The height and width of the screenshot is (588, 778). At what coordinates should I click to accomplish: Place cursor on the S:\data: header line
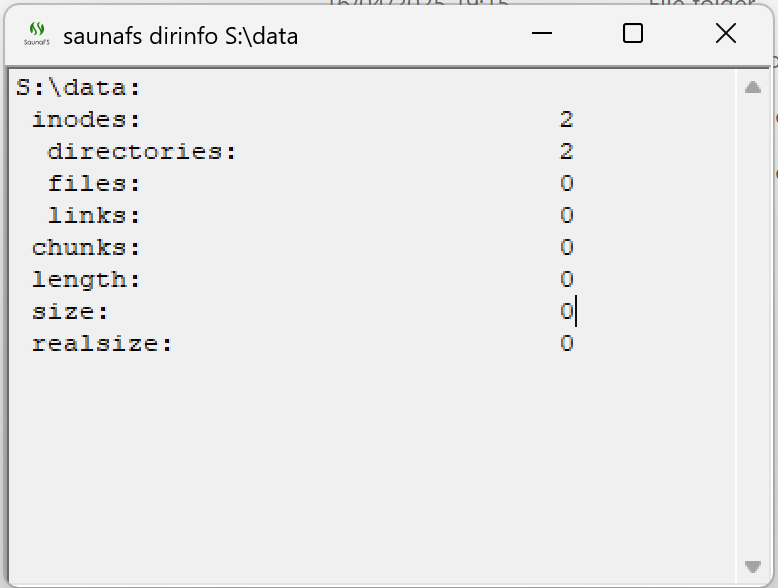78,88
